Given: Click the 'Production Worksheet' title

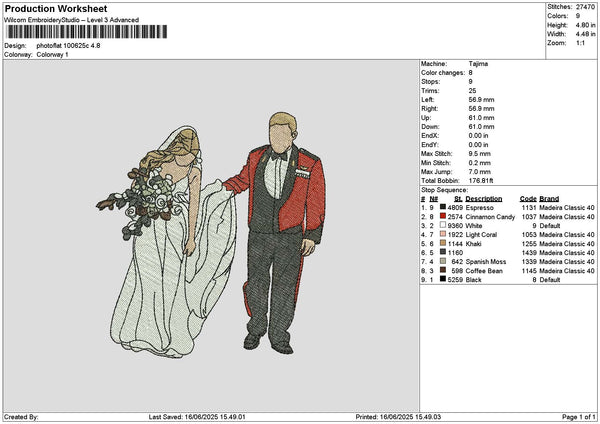Looking at the screenshot, I should pos(56,8).
